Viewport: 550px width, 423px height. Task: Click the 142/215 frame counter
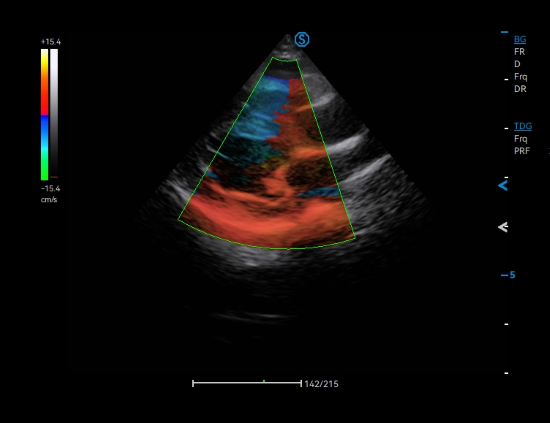[x=321, y=384]
